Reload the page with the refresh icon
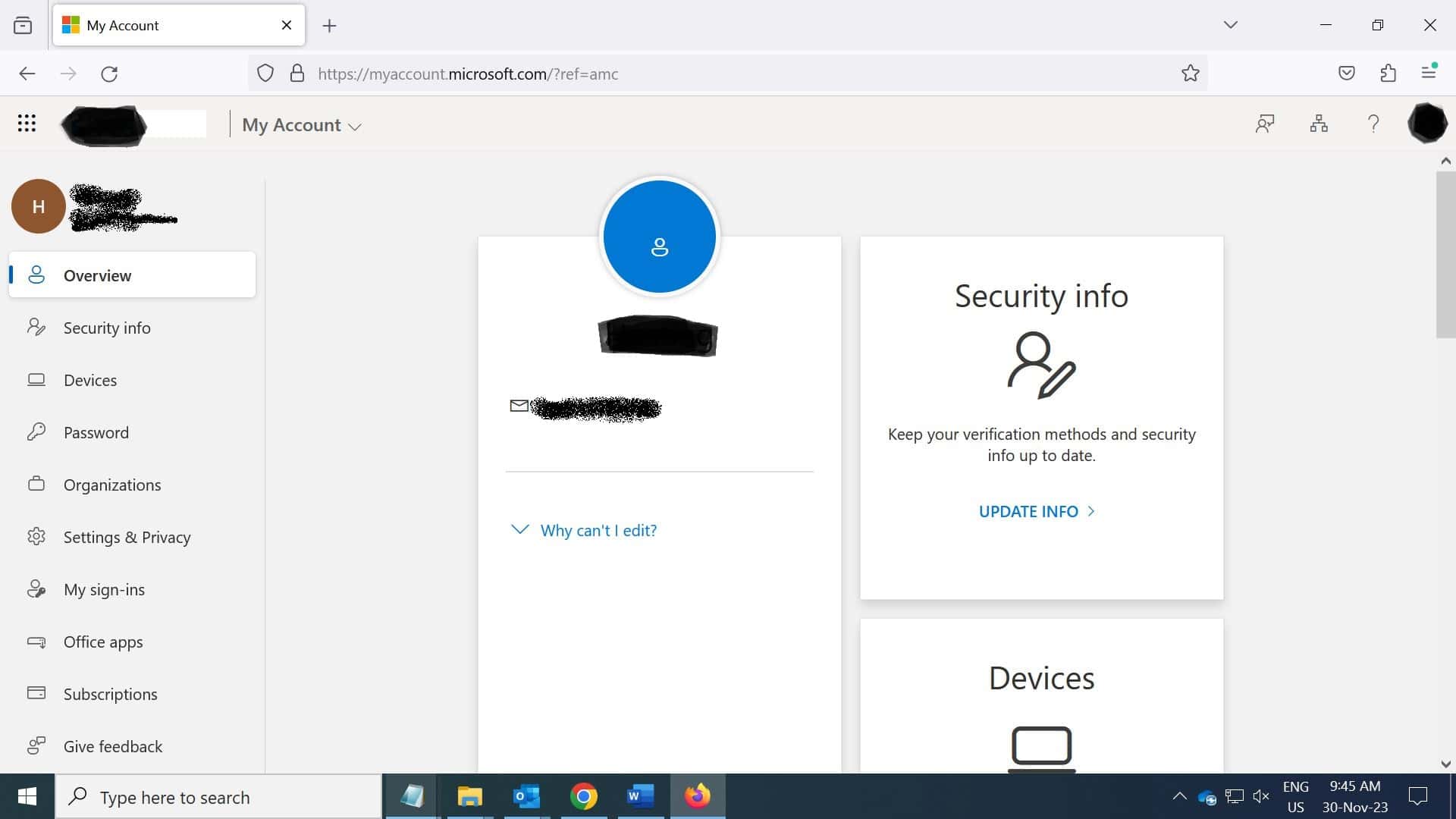 click(x=109, y=74)
